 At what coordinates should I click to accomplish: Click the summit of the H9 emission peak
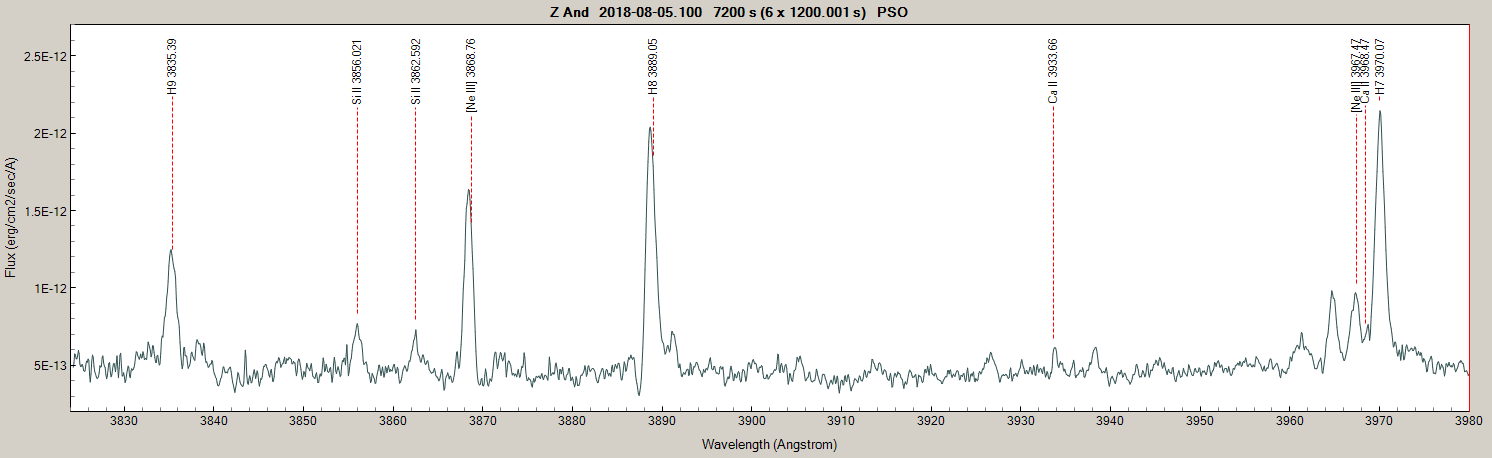pos(171,249)
